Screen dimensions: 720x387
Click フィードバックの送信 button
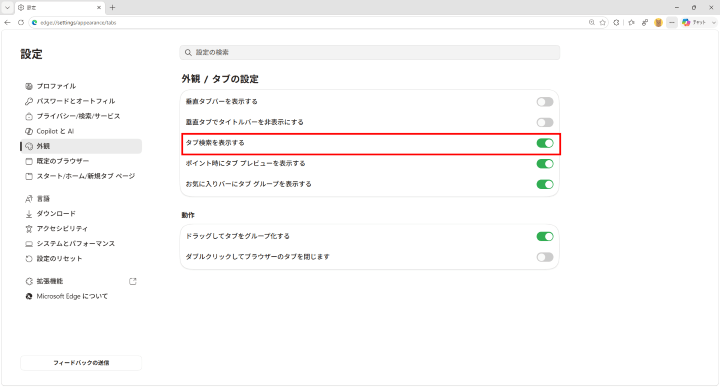click(81, 363)
